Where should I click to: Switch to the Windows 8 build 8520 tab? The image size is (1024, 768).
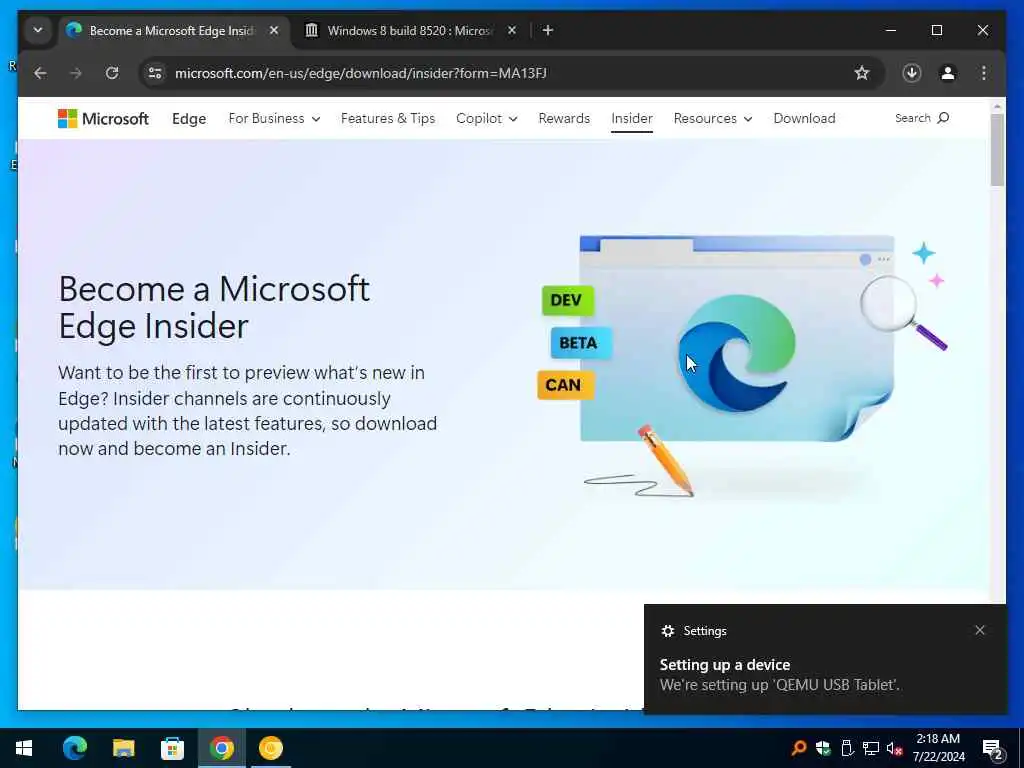click(408, 31)
